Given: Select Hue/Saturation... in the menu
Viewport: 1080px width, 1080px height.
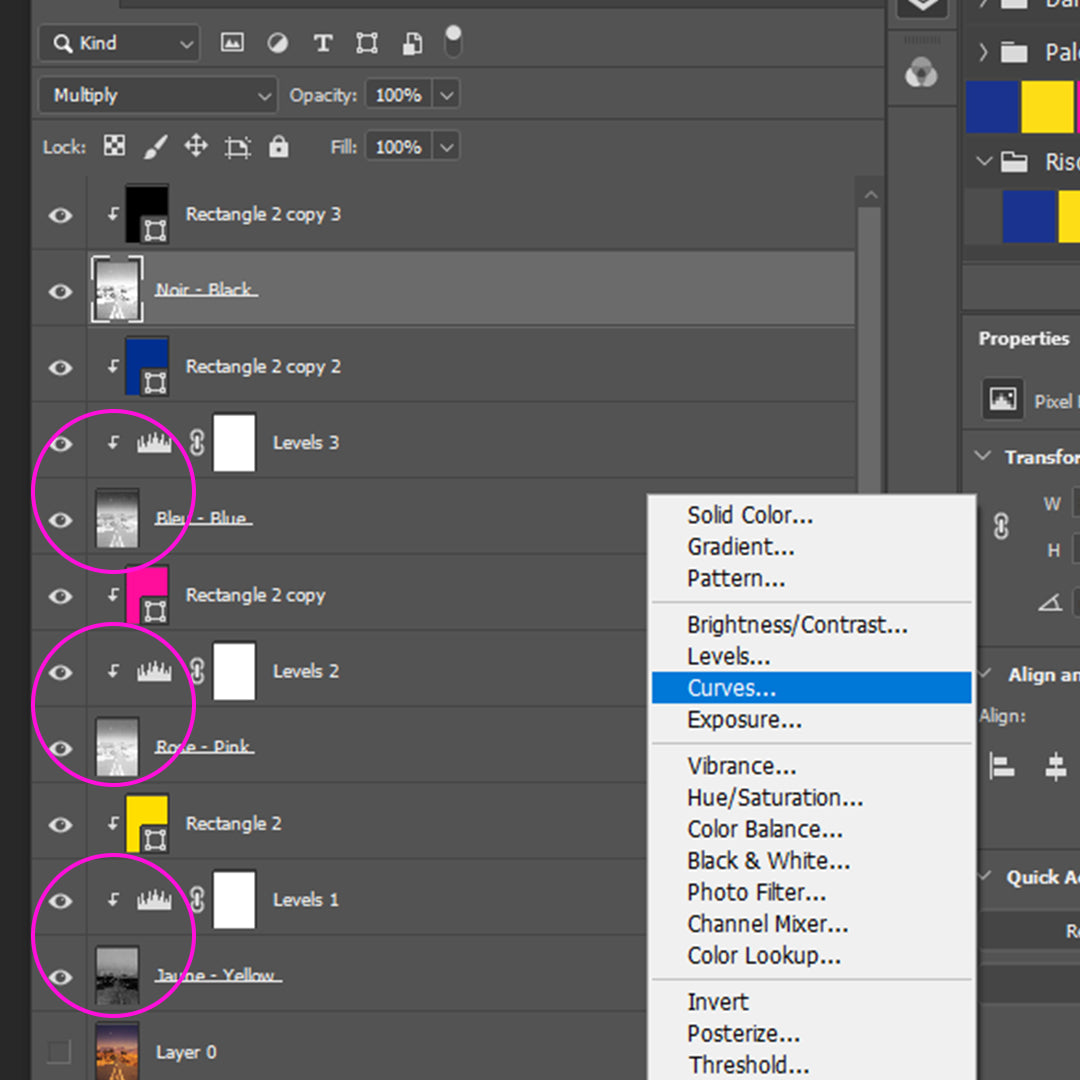Looking at the screenshot, I should [775, 798].
